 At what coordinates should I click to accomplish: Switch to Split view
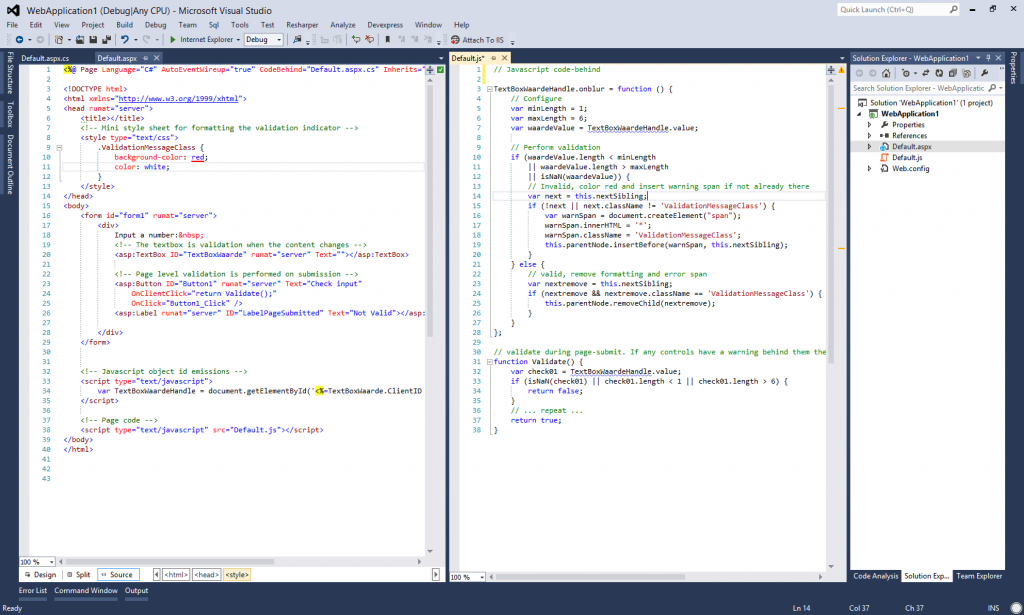point(78,575)
